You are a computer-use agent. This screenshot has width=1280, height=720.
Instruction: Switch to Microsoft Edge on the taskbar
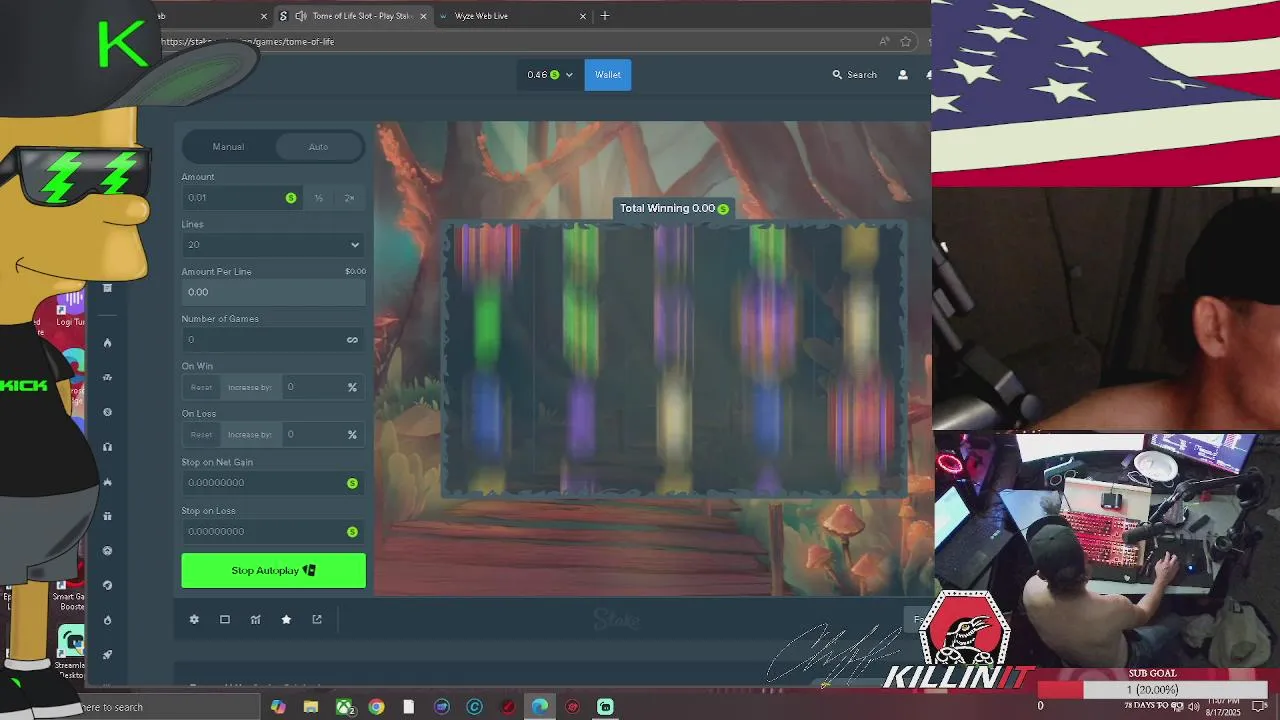point(540,707)
